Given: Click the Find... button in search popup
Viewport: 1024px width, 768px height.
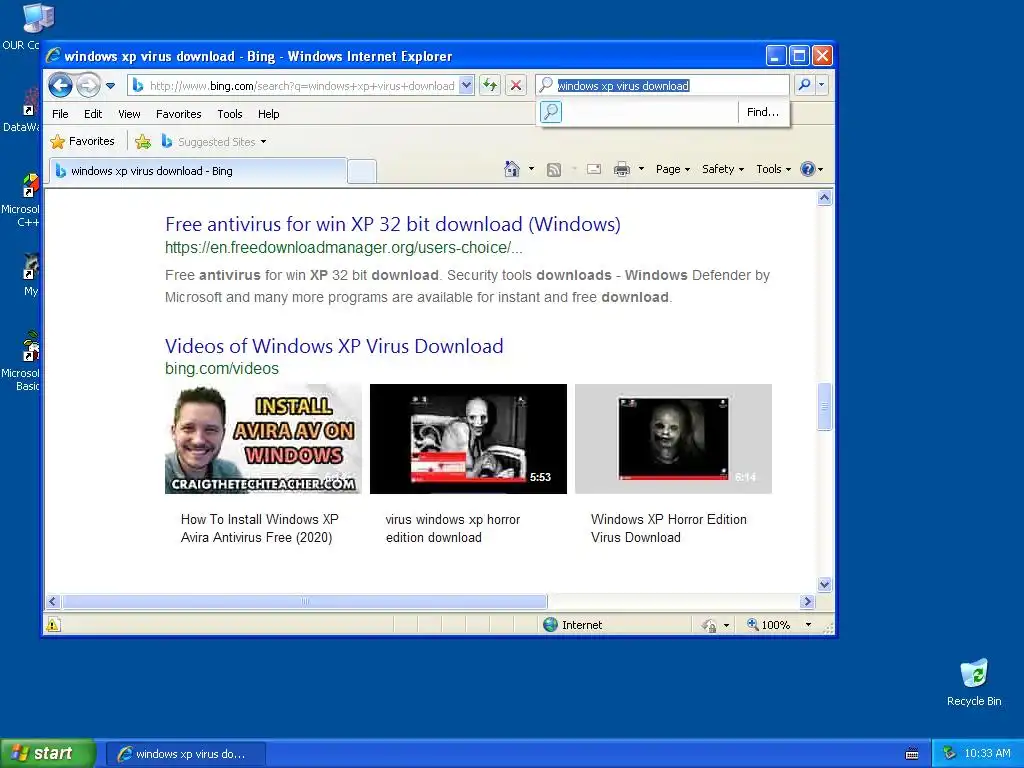Looking at the screenshot, I should pos(763,112).
